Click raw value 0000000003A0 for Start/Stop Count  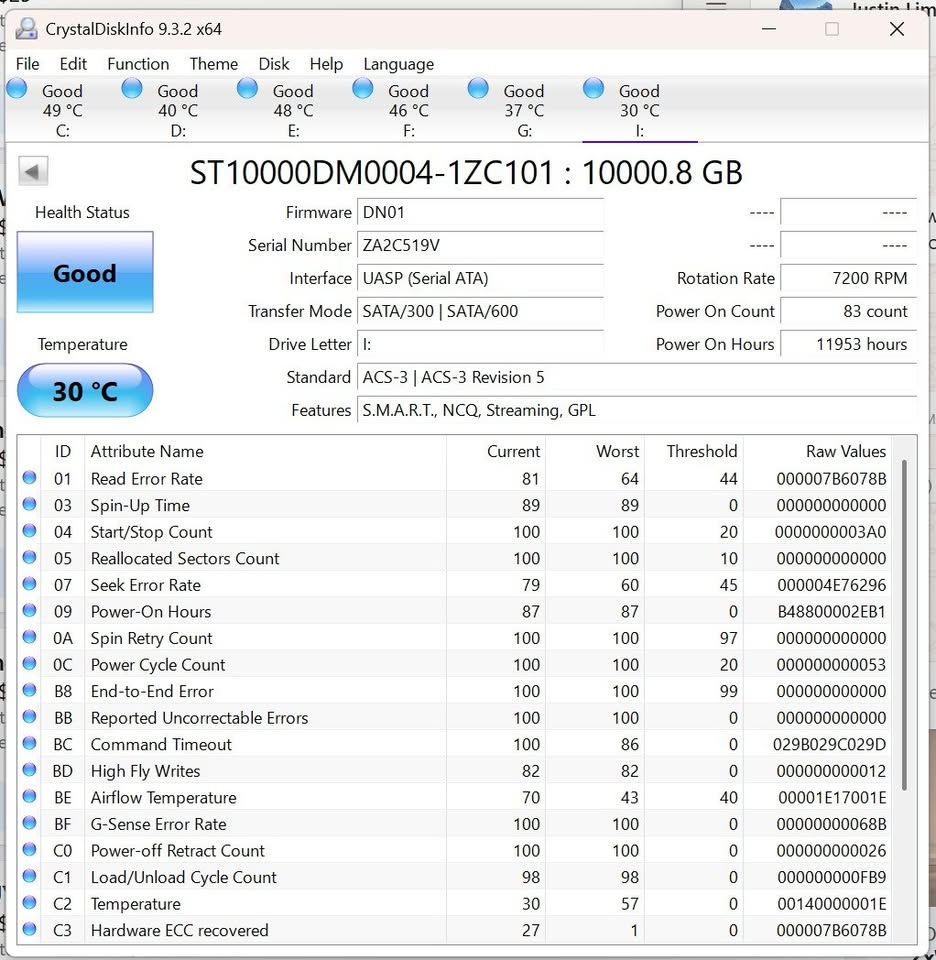coord(831,532)
